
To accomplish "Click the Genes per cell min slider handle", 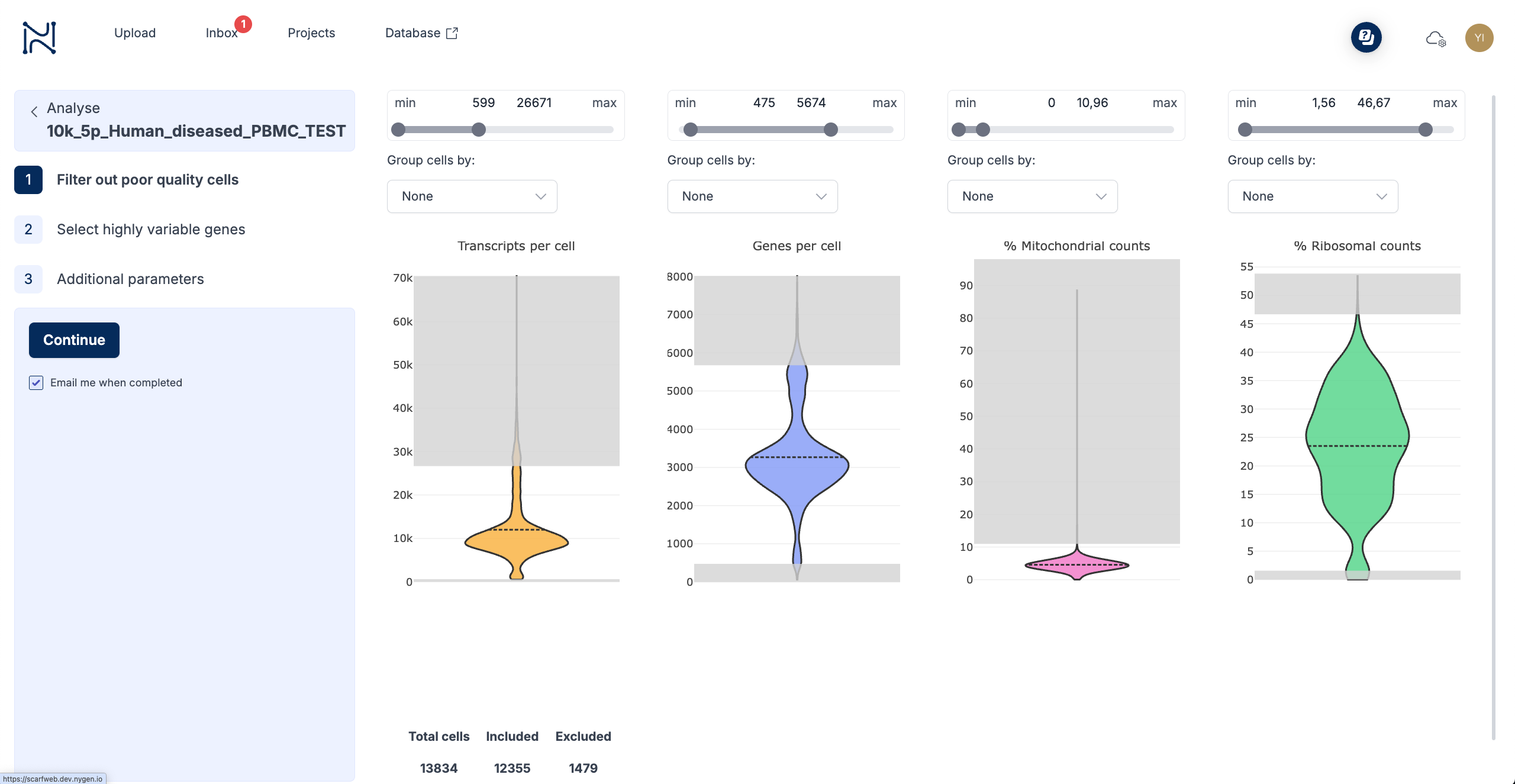I will point(691,130).
